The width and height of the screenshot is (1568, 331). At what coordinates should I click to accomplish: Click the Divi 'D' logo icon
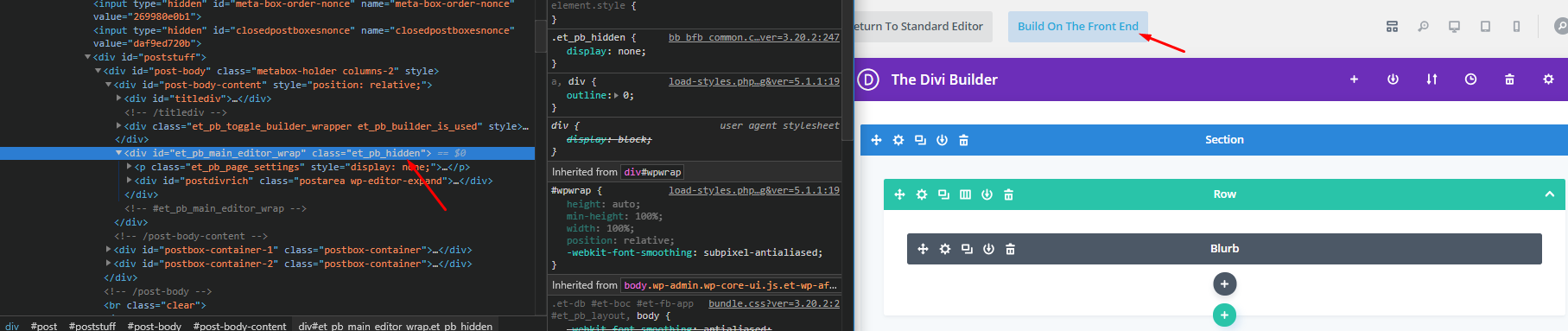click(x=868, y=80)
